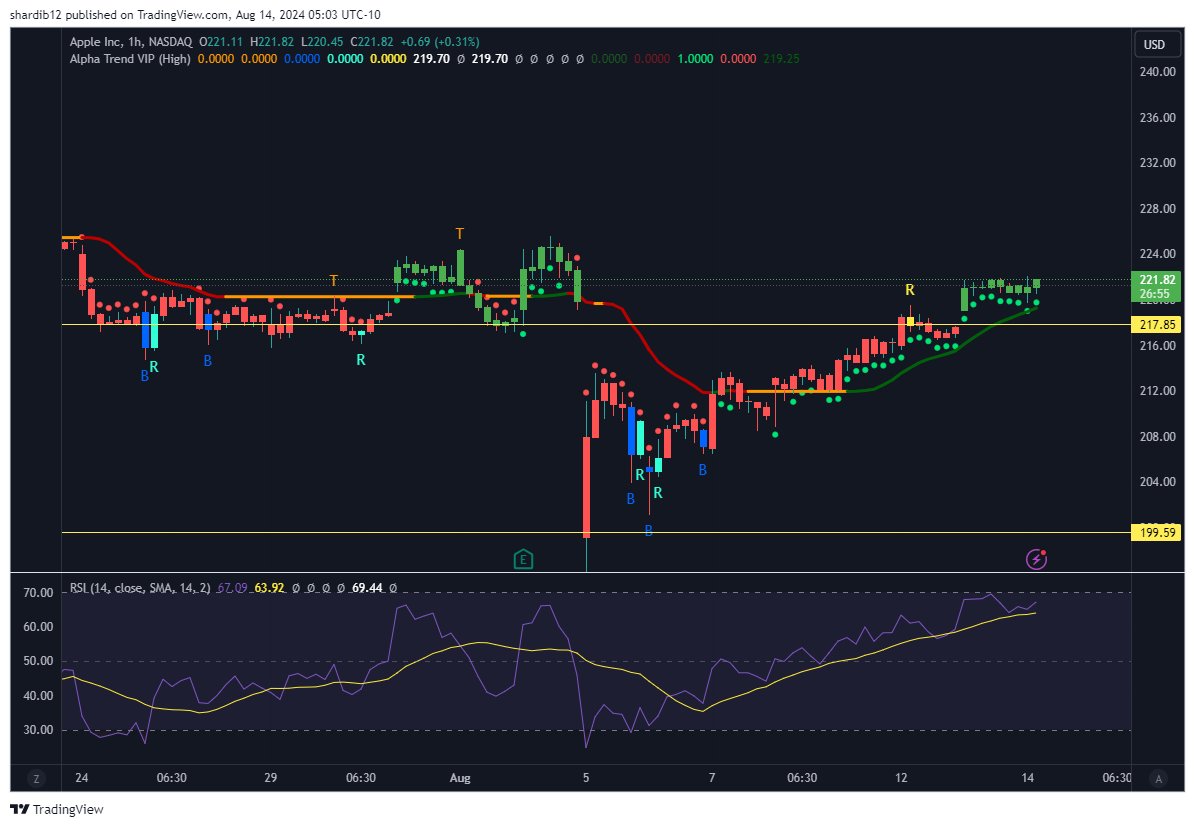
Task: Click the '14' date label on the time axis
Action: coord(1027,778)
